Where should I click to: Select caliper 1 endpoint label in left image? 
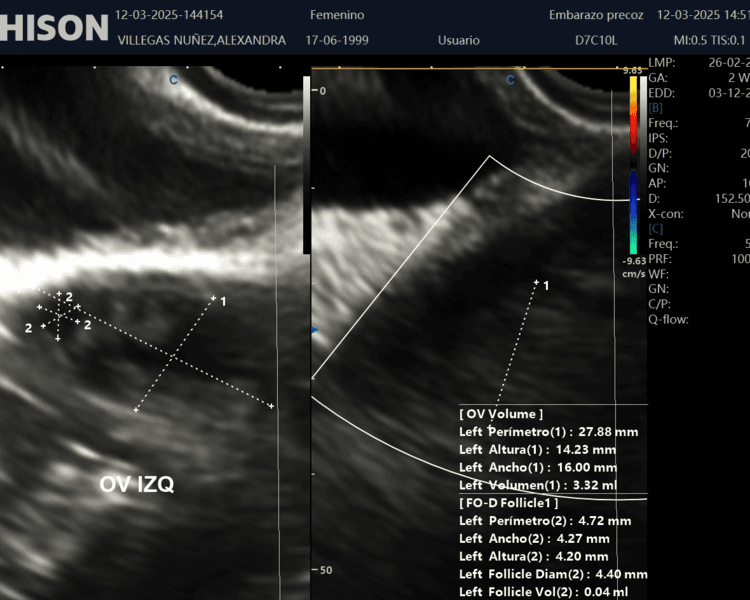tap(222, 301)
